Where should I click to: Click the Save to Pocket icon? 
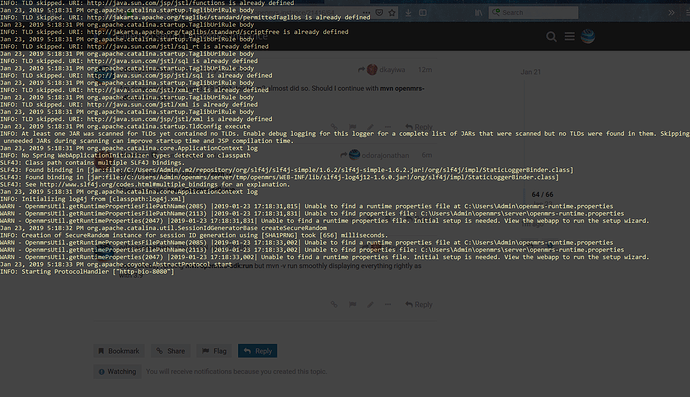(379, 13)
